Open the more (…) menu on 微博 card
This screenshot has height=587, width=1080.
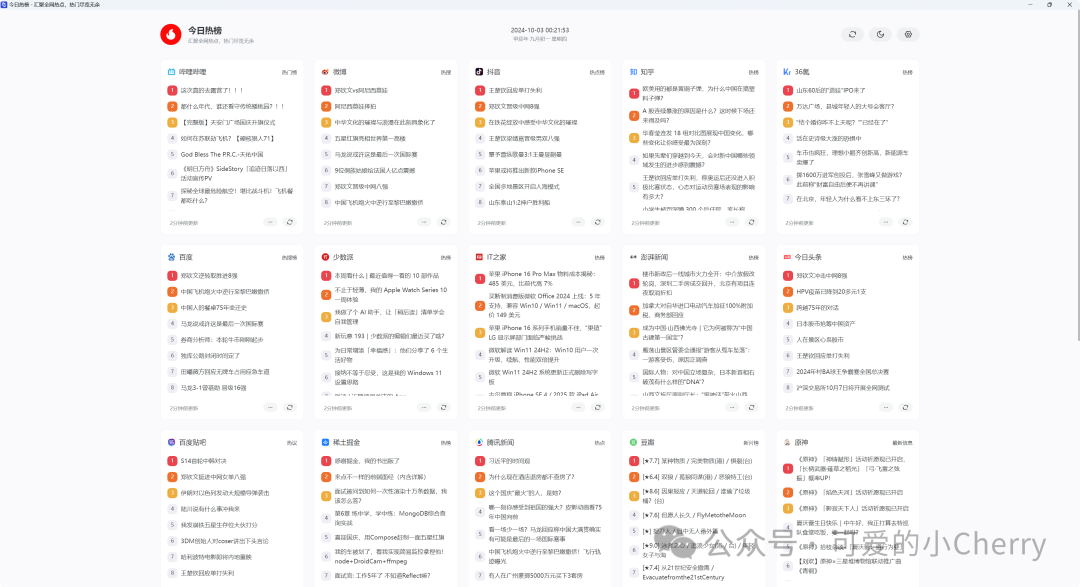(424, 223)
